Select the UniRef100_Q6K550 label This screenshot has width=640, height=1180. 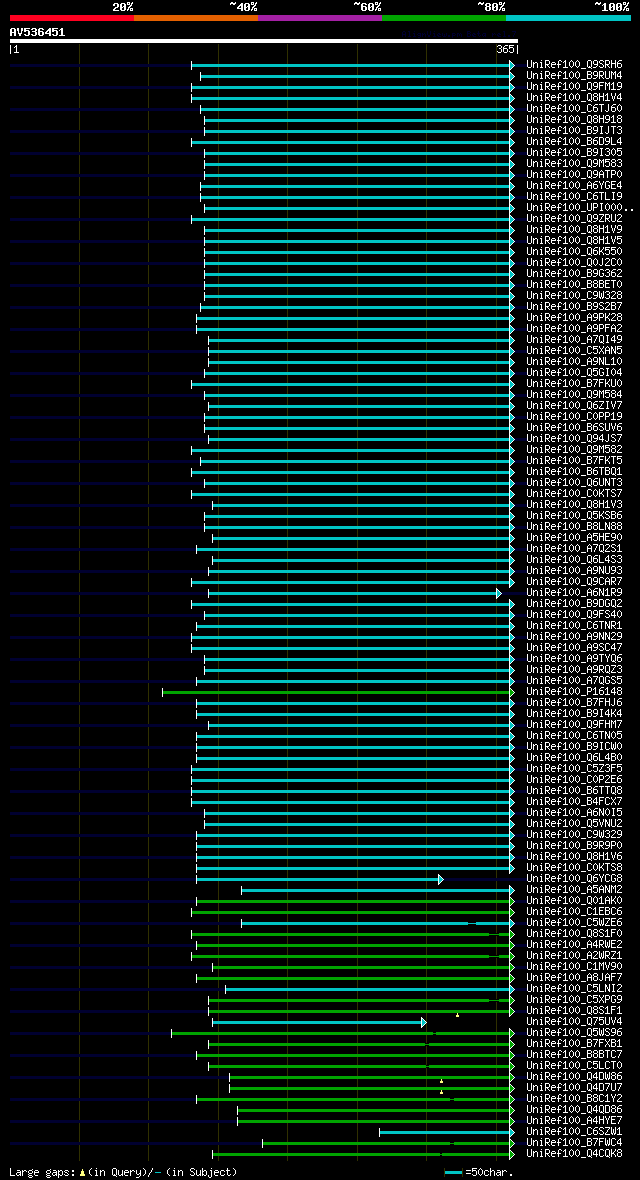574,251
